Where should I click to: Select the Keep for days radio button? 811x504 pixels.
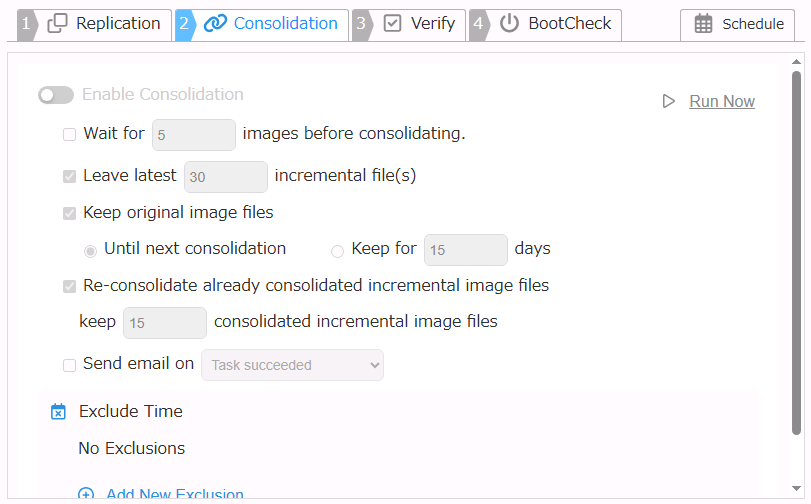pyautogui.click(x=337, y=251)
